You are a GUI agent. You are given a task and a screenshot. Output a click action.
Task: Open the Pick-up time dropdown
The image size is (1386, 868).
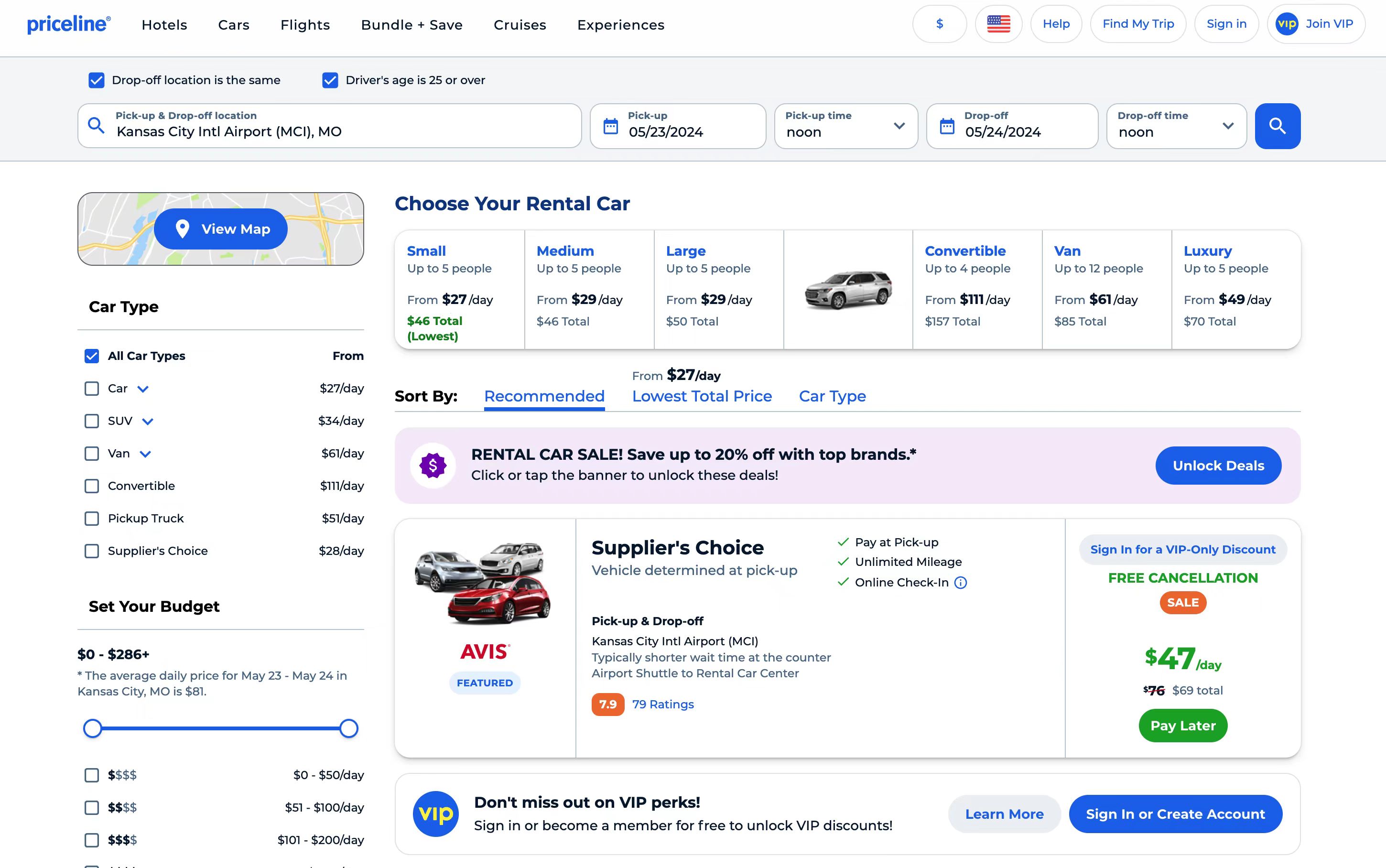tap(845, 126)
